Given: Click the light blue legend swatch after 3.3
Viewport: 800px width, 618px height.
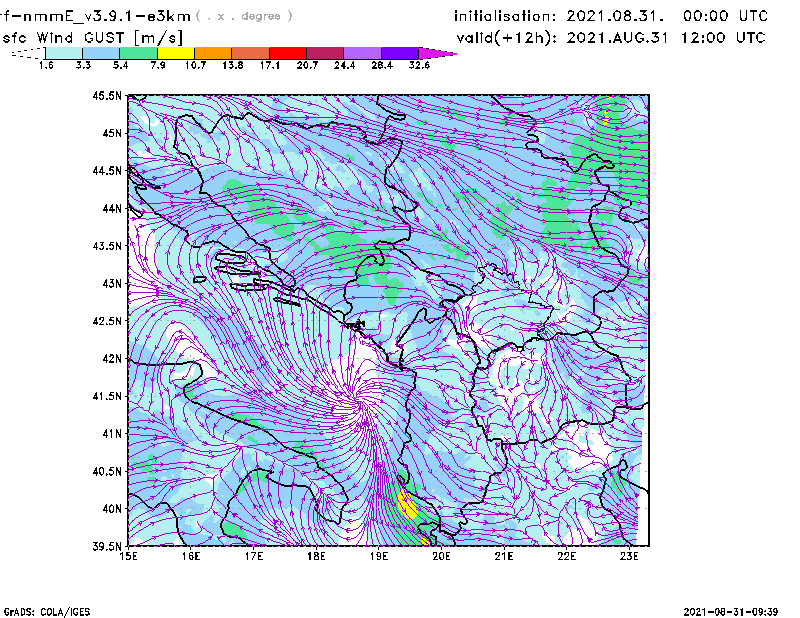Looking at the screenshot, I should pos(101,53).
